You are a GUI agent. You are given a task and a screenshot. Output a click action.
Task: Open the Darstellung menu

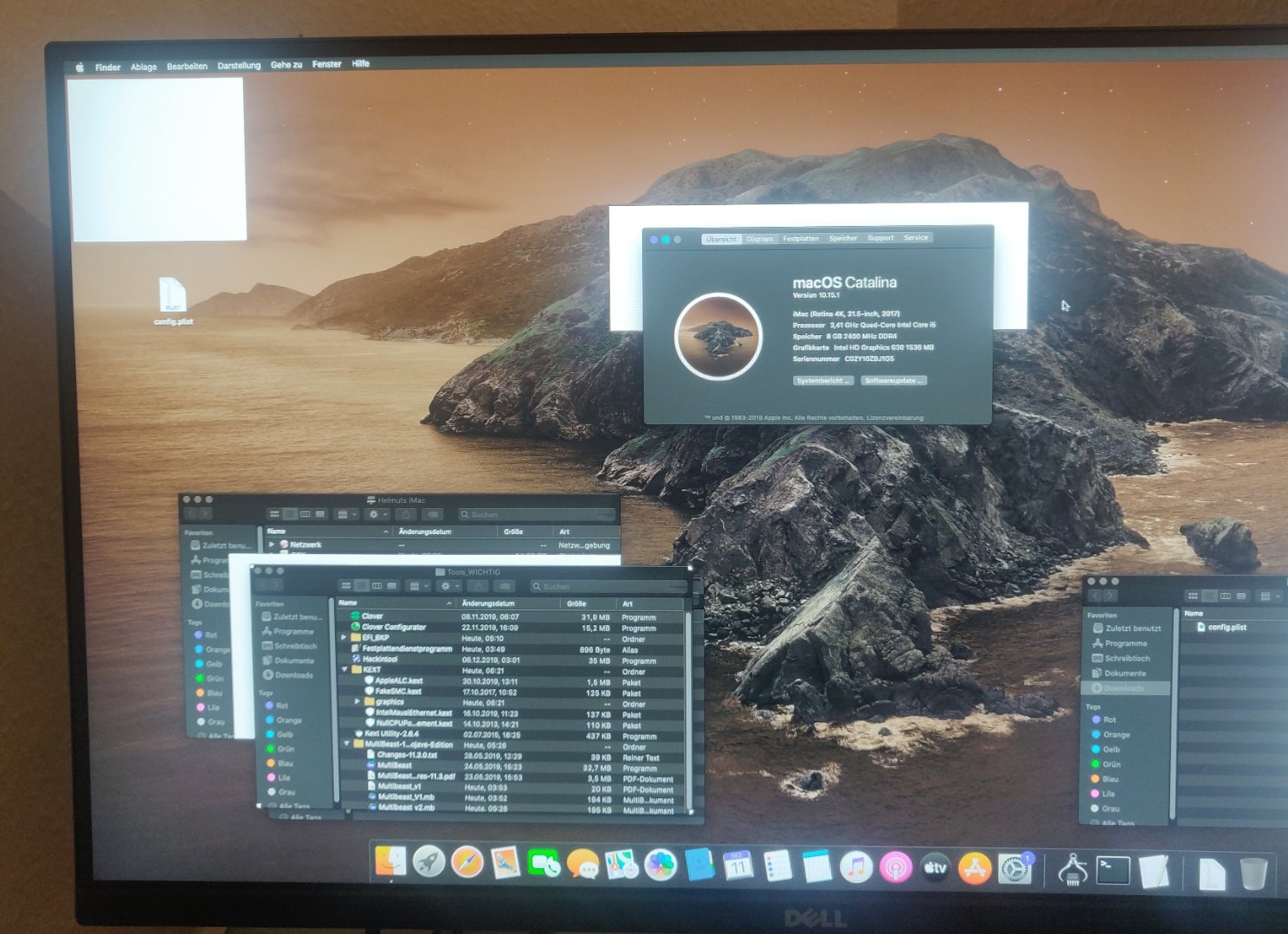[x=239, y=65]
